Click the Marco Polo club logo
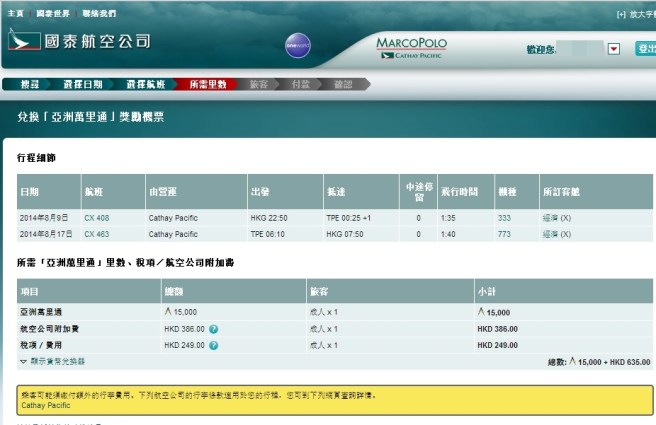Image resolution: width=656 pixels, height=425 pixels. 411,48
